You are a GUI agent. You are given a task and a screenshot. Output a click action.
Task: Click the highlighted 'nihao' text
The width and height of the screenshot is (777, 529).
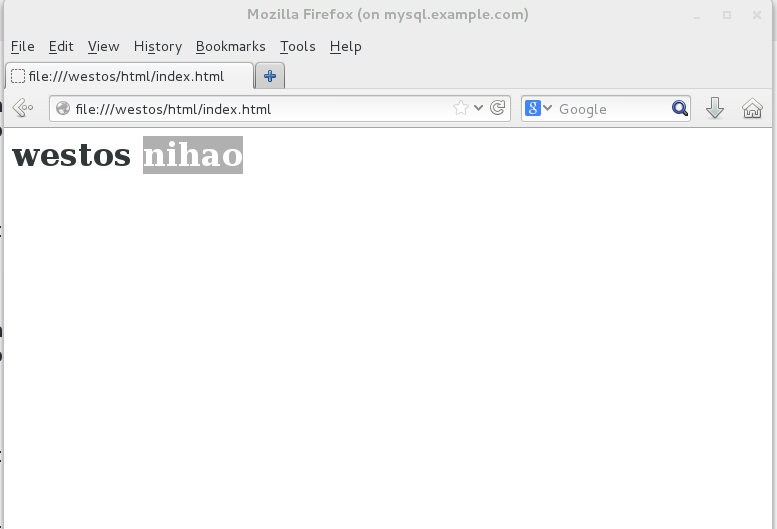pos(193,155)
